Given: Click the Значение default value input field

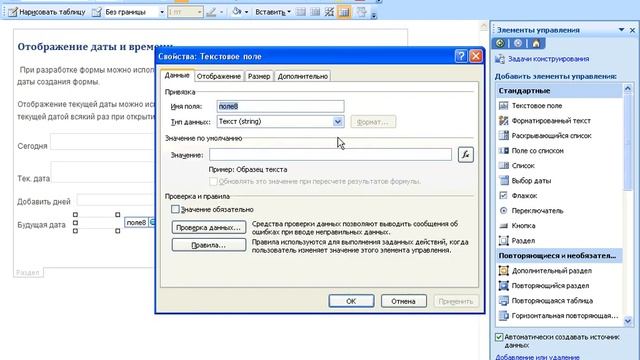Looking at the screenshot, I should pos(330,155).
